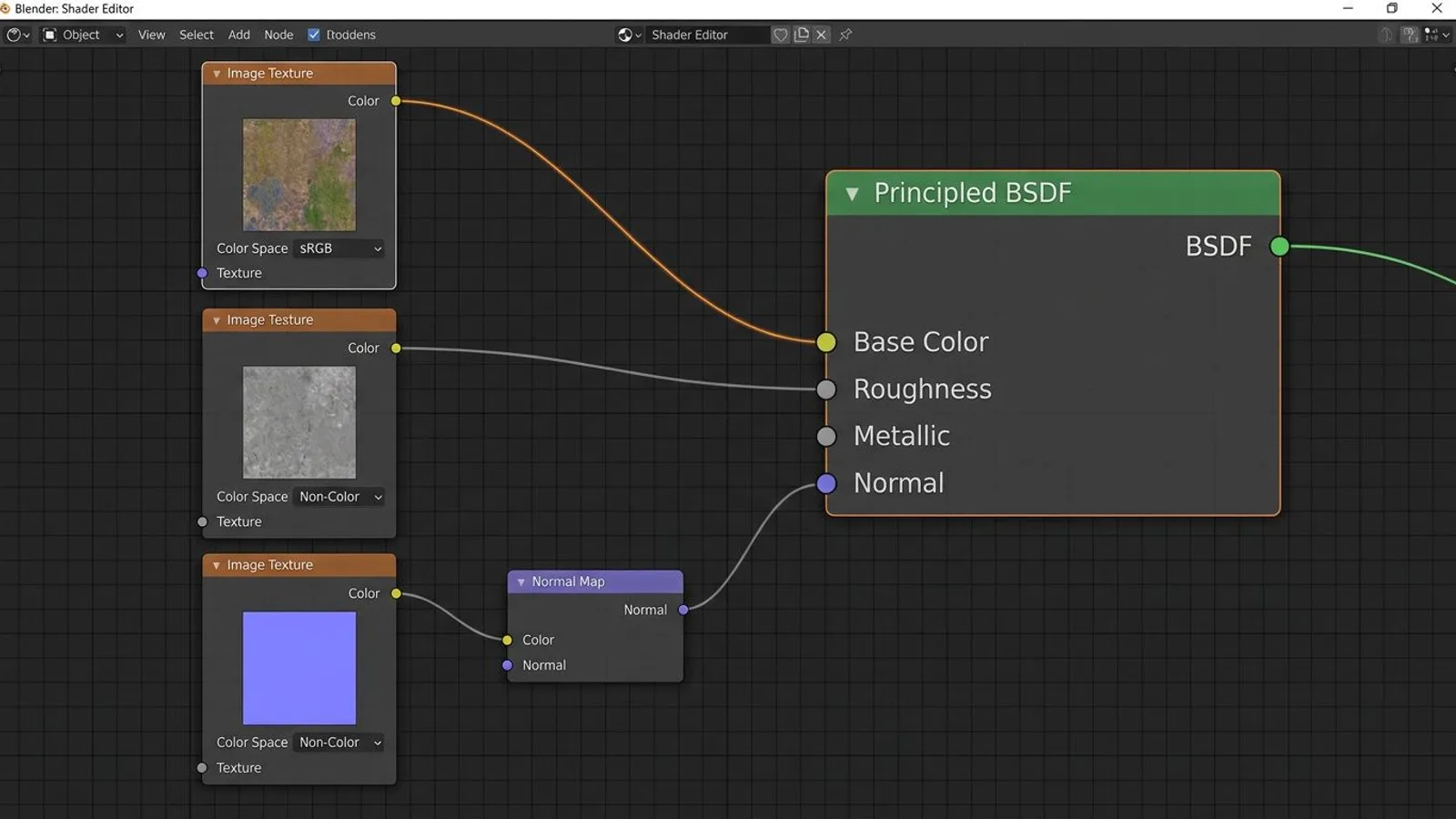Screen dimensions: 1456x819
Task: Toggle the node snapping button
Action: coord(1410,35)
